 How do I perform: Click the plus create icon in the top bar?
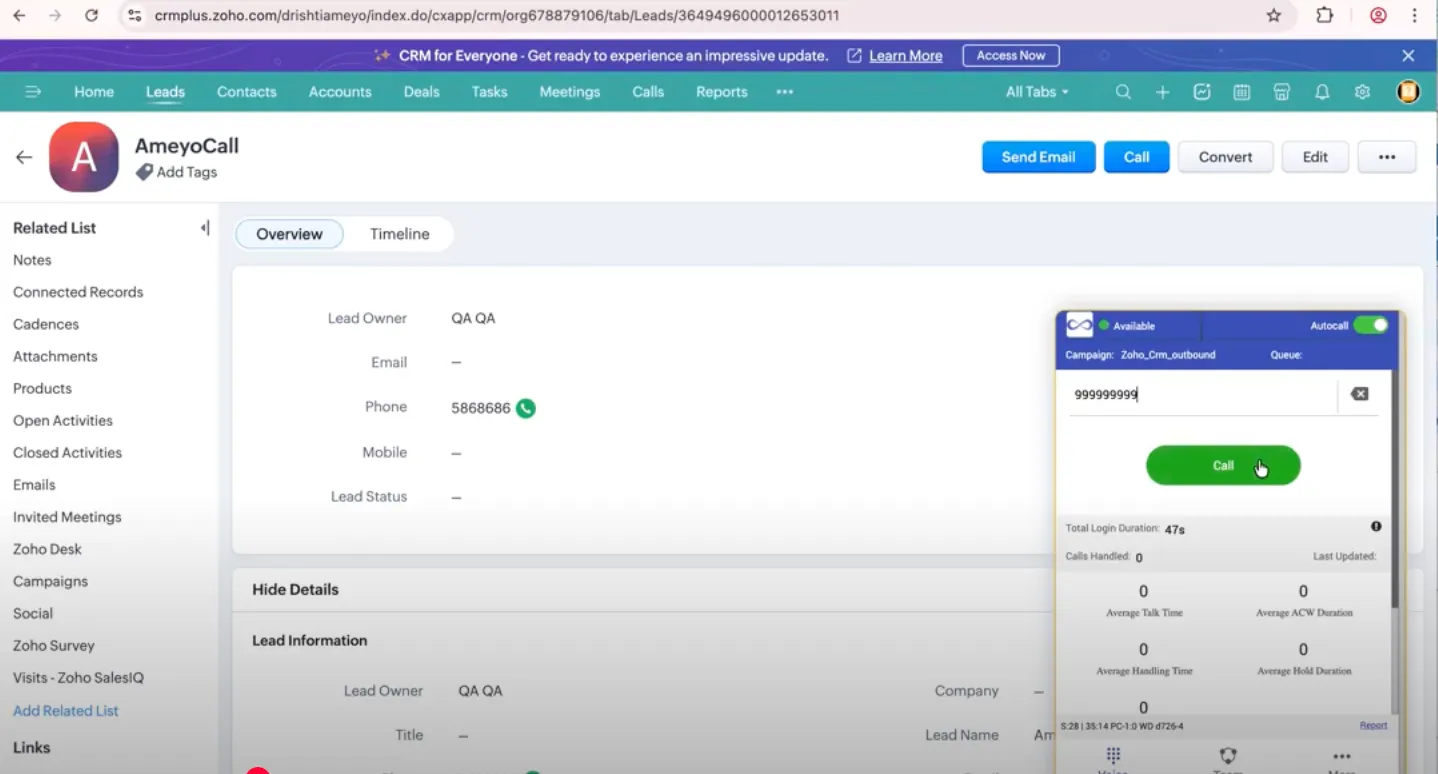[x=1162, y=92]
